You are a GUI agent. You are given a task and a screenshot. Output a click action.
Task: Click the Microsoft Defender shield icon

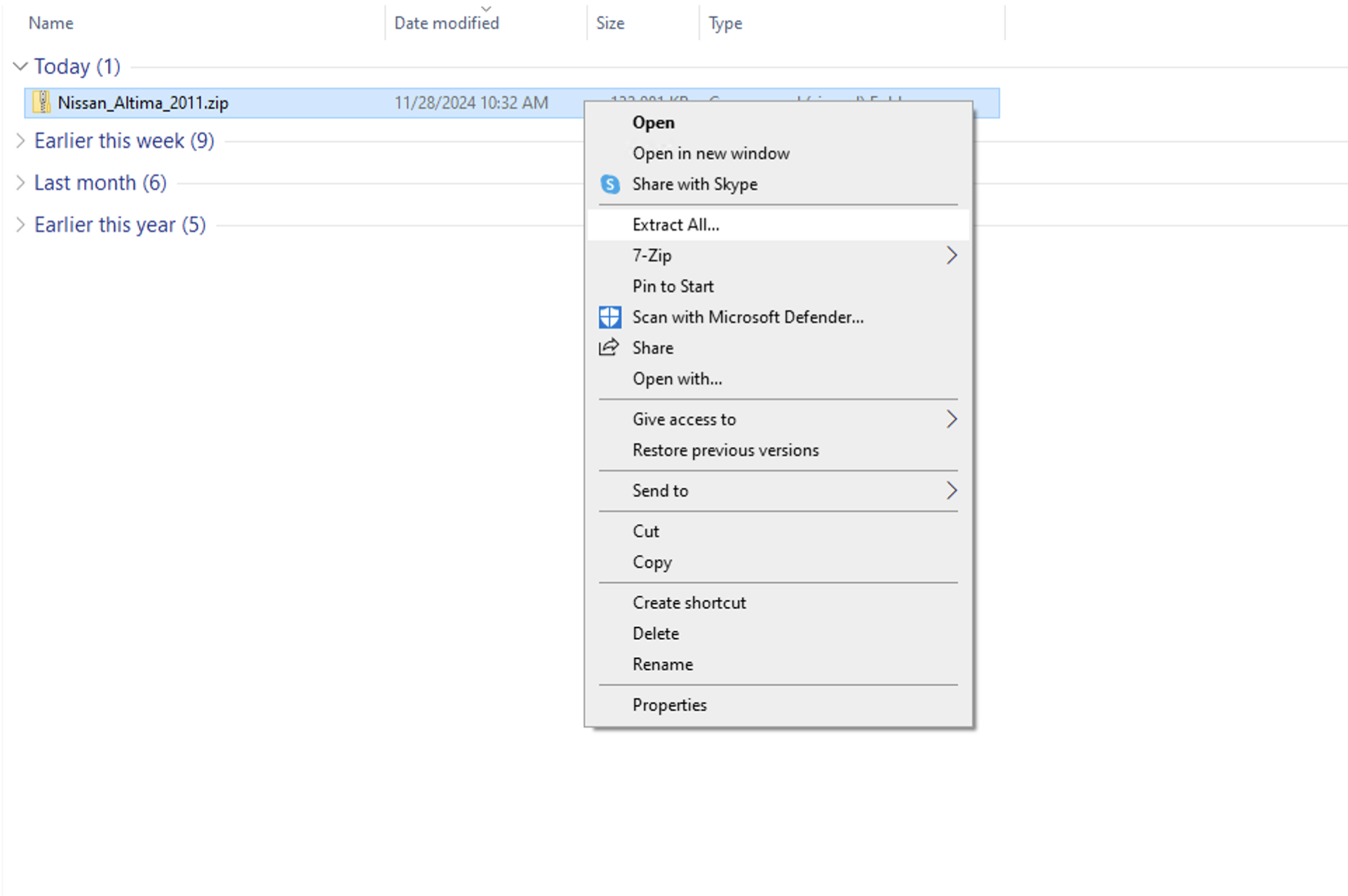coord(609,317)
